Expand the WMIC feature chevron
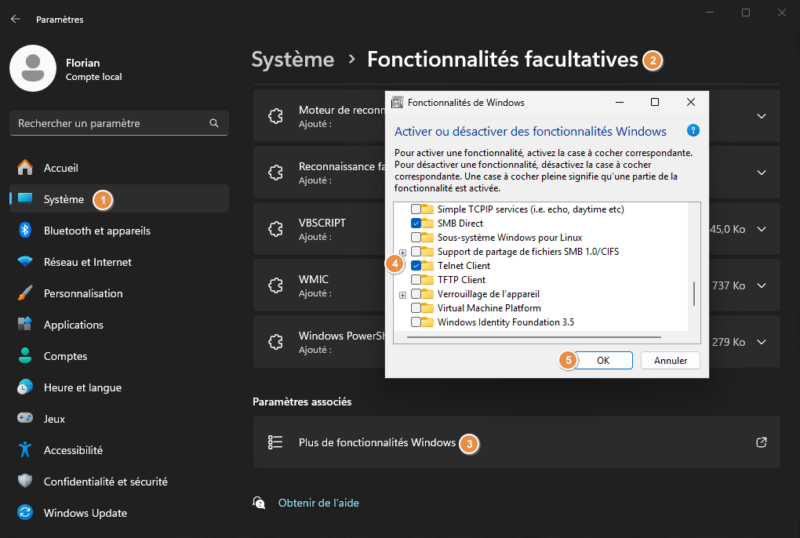The image size is (800, 538). pos(761,285)
